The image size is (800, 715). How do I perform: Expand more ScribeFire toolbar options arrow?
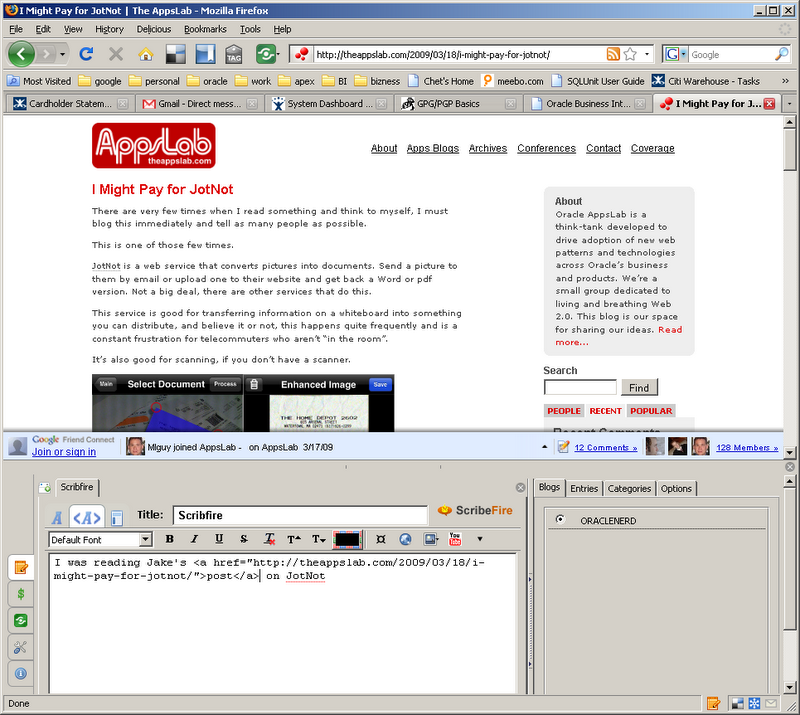pos(480,539)
